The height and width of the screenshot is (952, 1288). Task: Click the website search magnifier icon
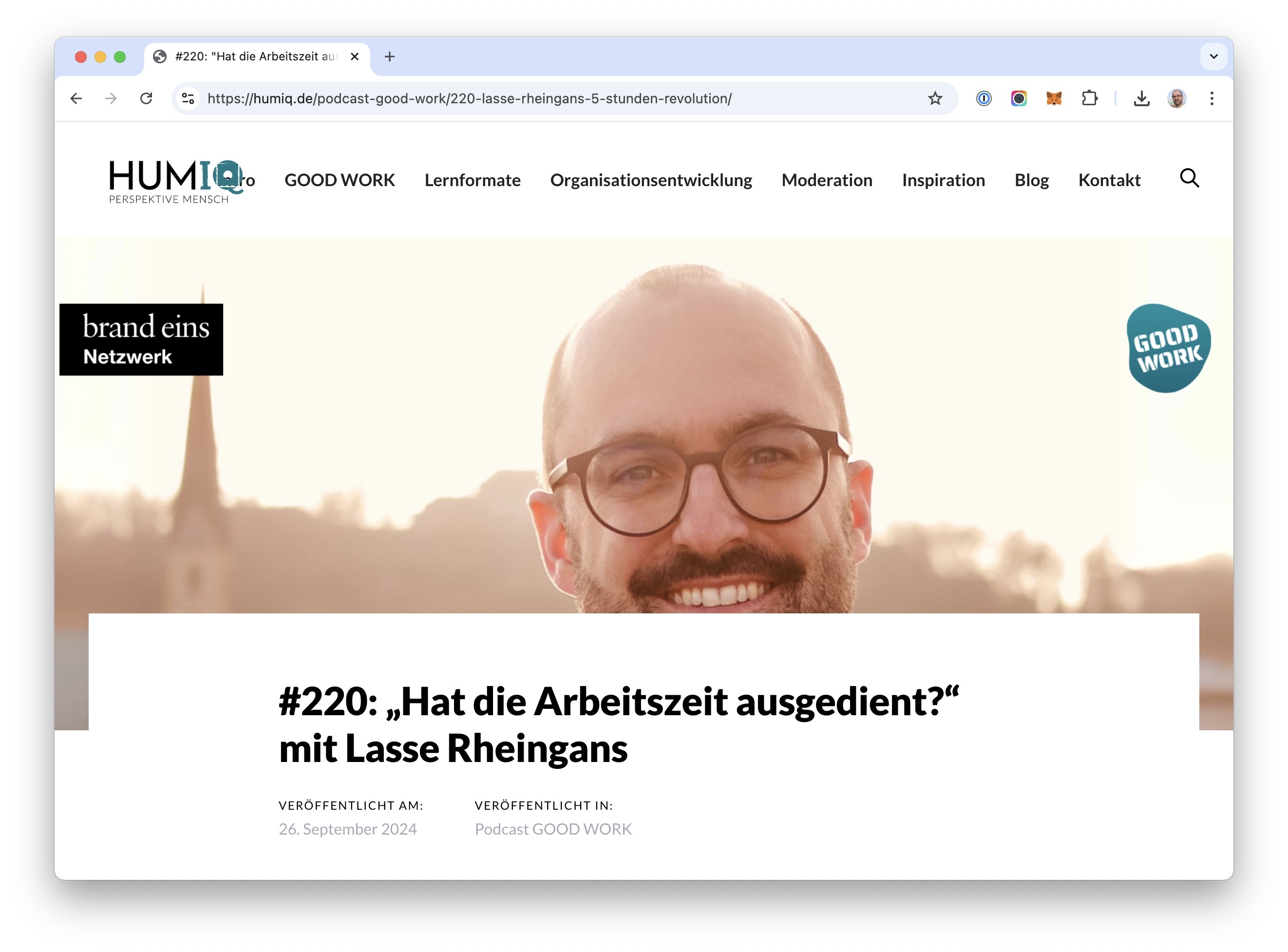[1189, 179]
